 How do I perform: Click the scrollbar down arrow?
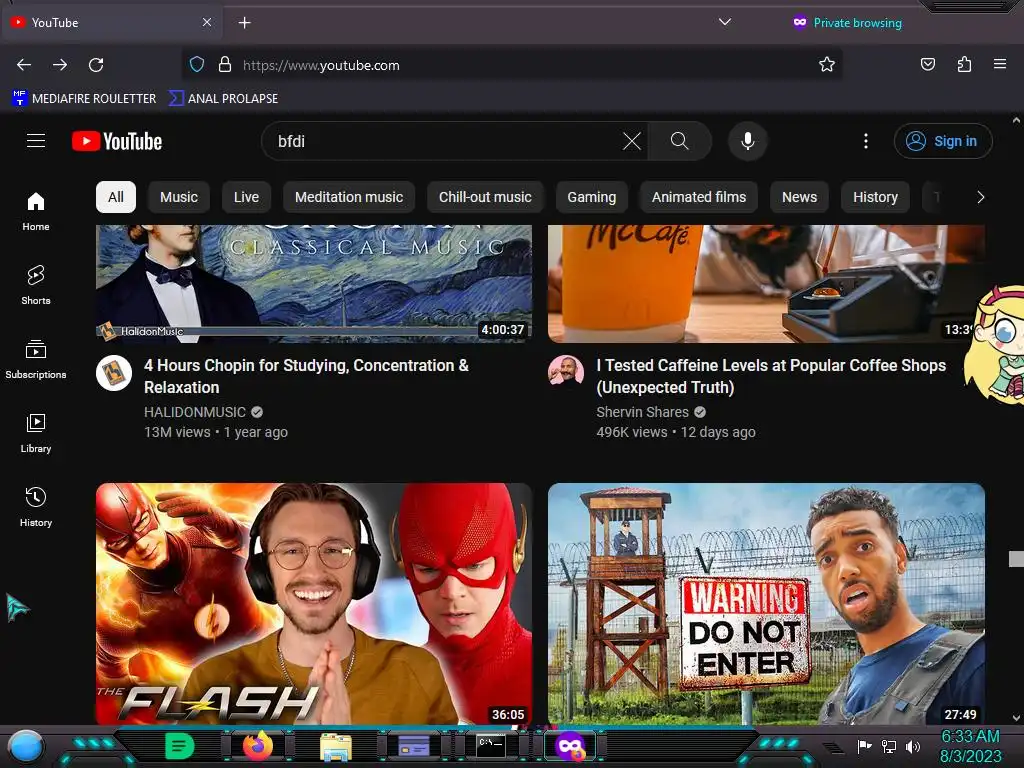pyautogui.click(x=1016, y=718)
